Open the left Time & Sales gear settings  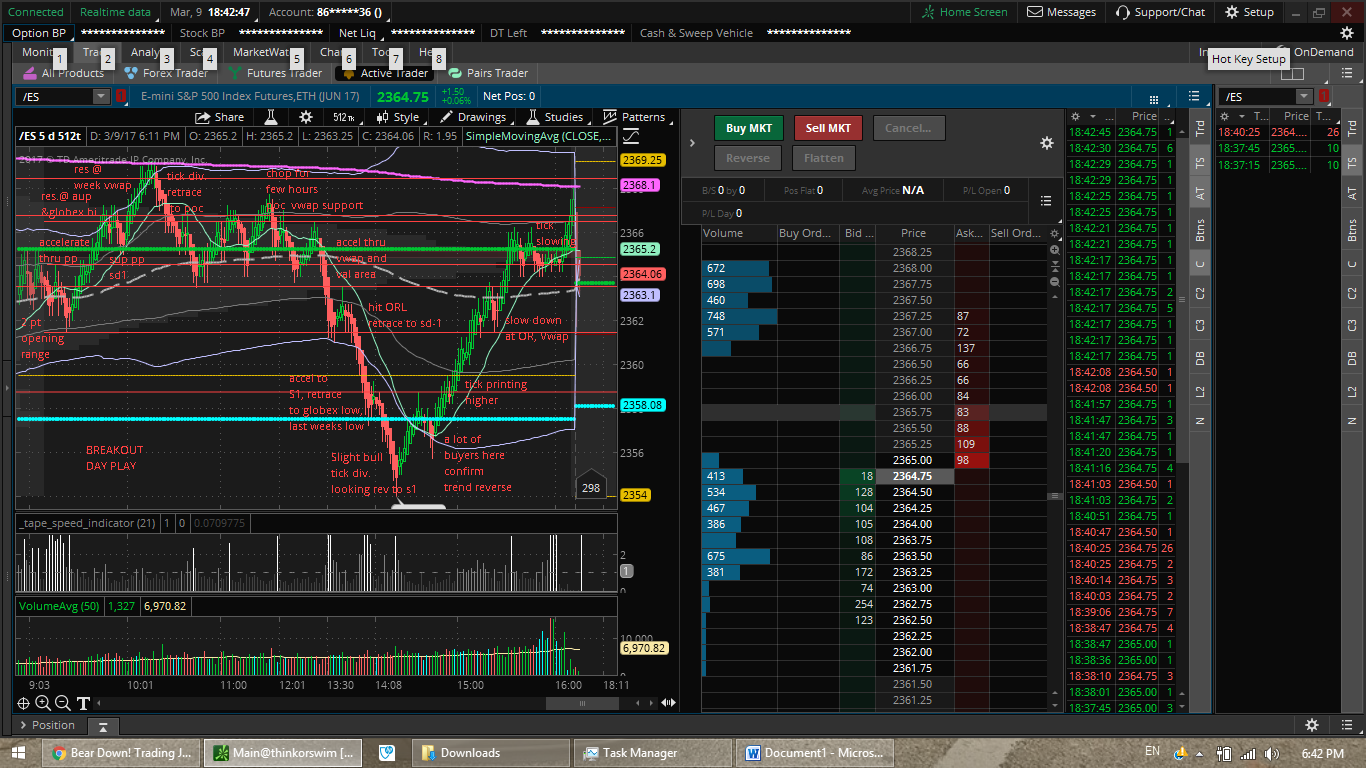click(1076, 117)
